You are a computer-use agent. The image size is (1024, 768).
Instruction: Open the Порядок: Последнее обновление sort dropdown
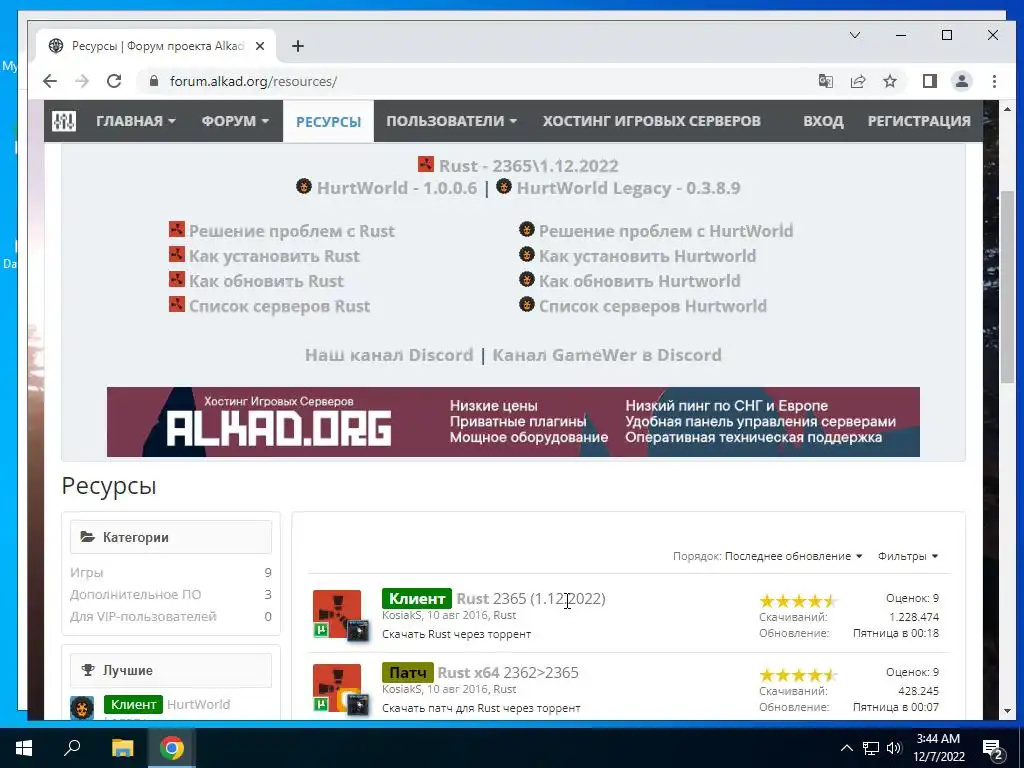pos(767,556)
